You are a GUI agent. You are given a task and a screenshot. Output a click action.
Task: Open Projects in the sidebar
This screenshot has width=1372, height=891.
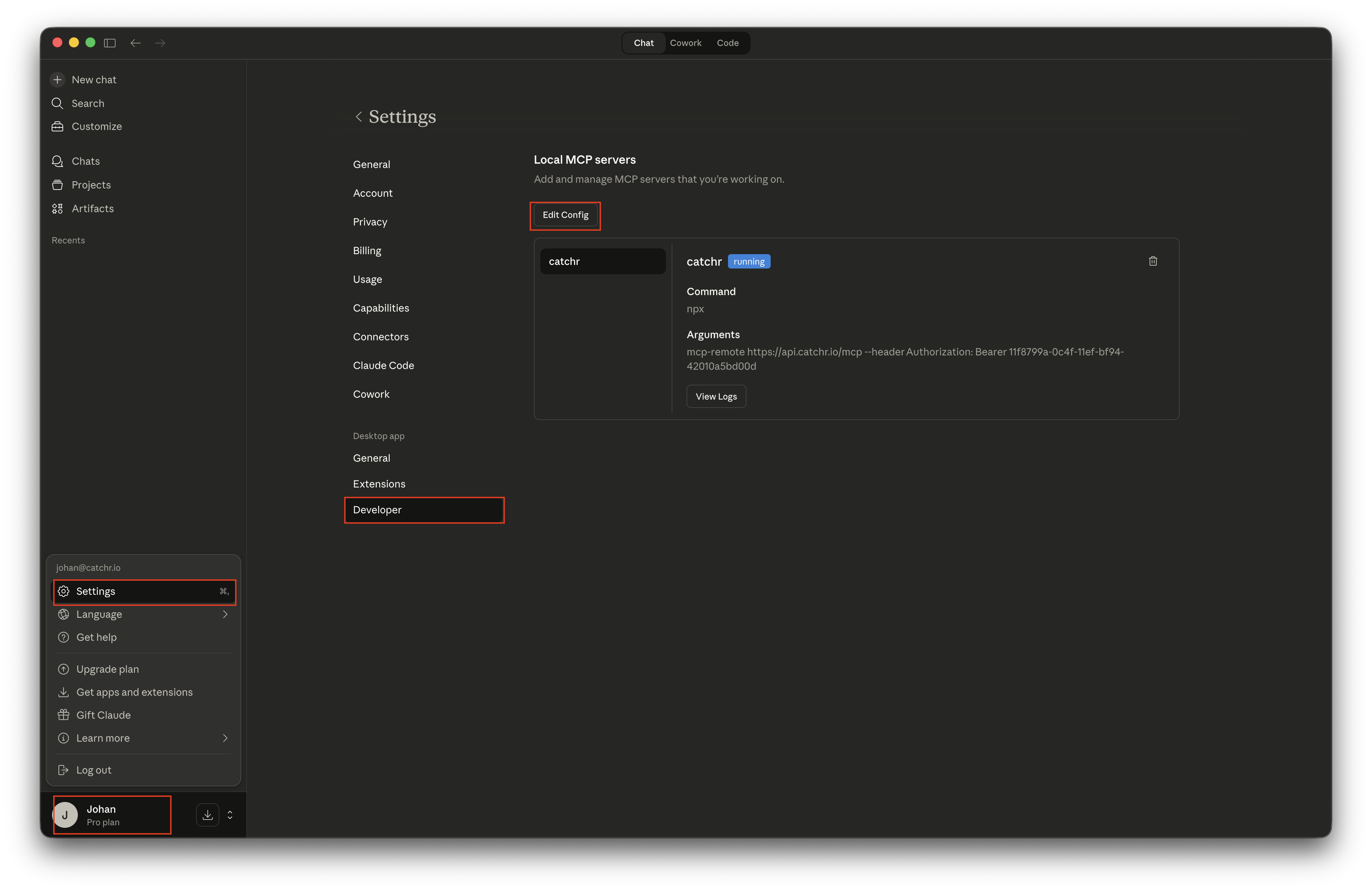[x=91, y=185]
